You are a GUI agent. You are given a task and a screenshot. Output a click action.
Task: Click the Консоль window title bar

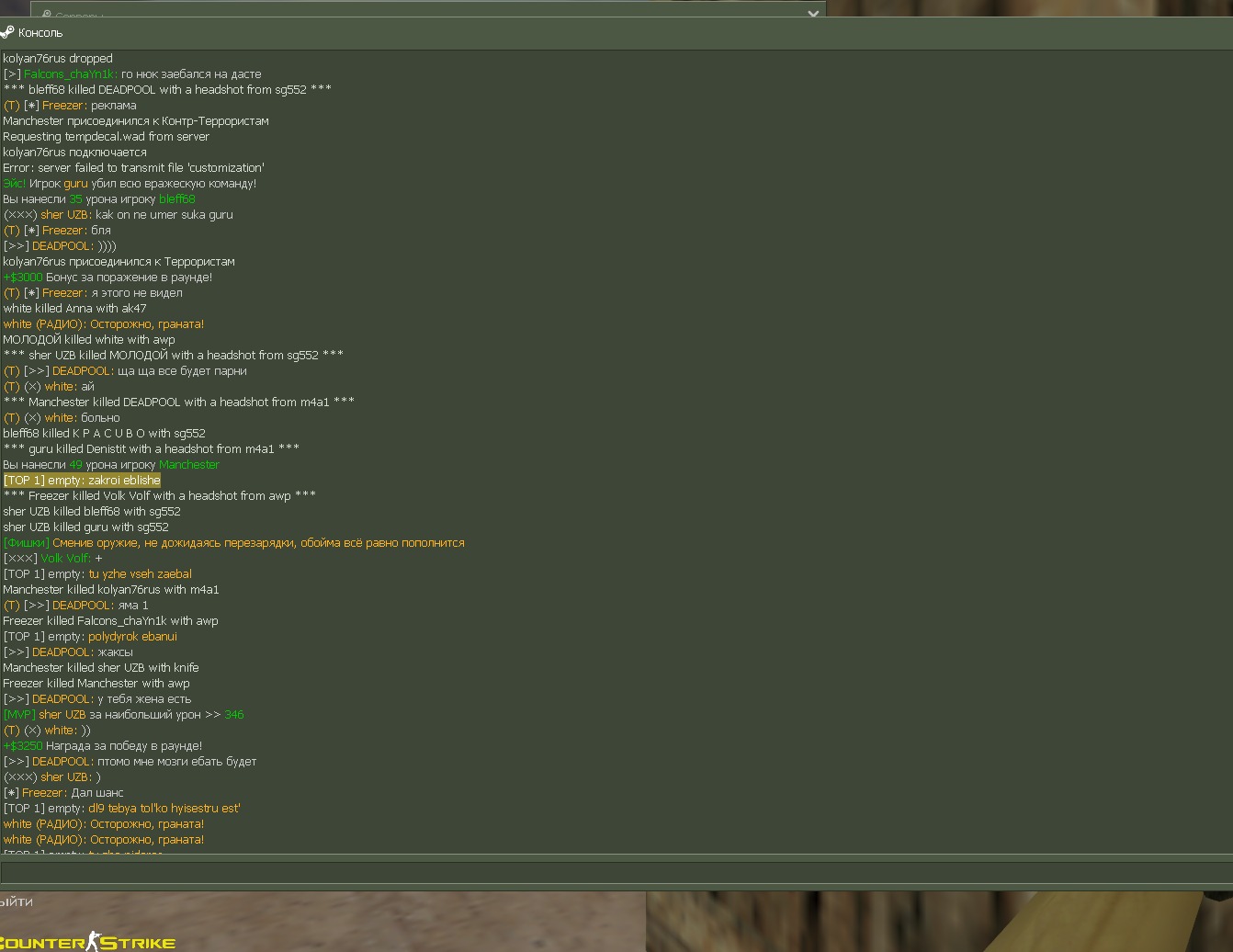616,33
